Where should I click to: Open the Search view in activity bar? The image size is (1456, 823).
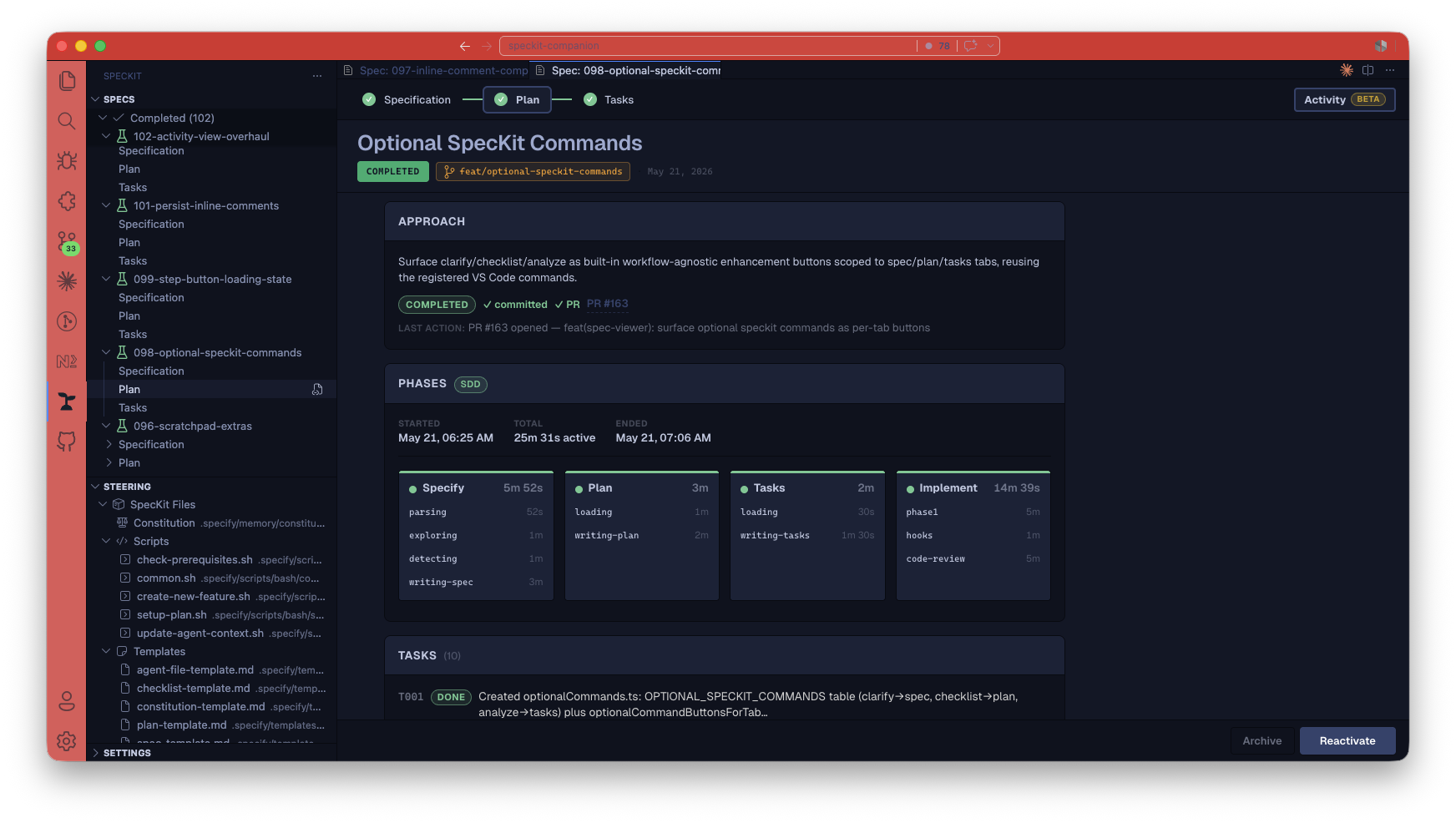[x=67, y=121]
